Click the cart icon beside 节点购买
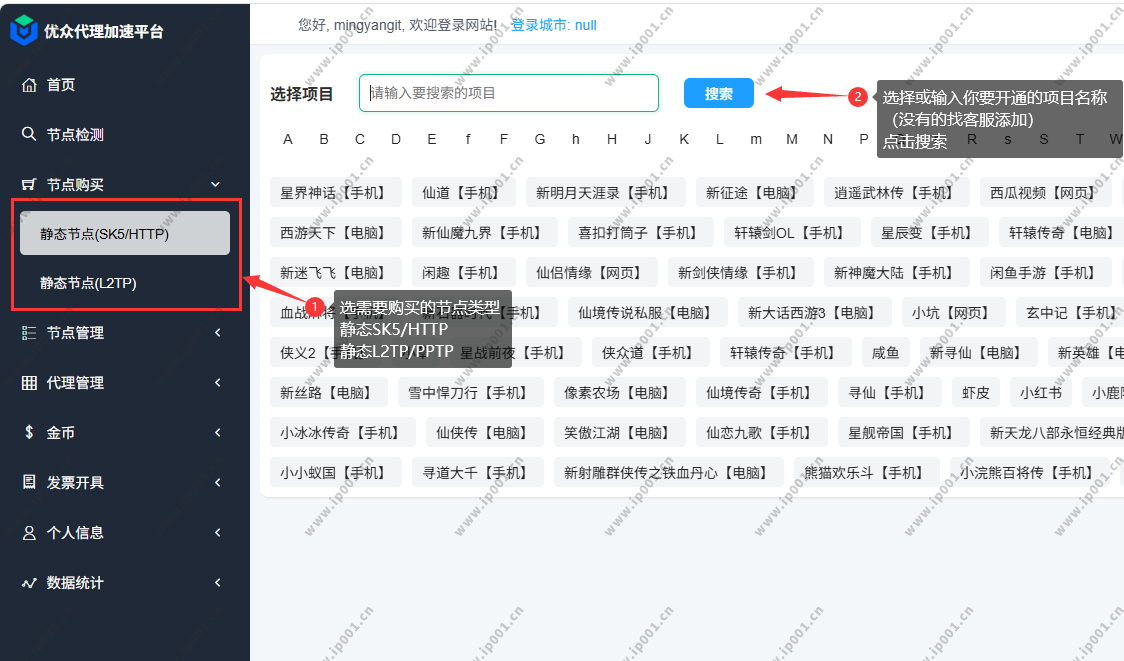 tap(29, 184)
